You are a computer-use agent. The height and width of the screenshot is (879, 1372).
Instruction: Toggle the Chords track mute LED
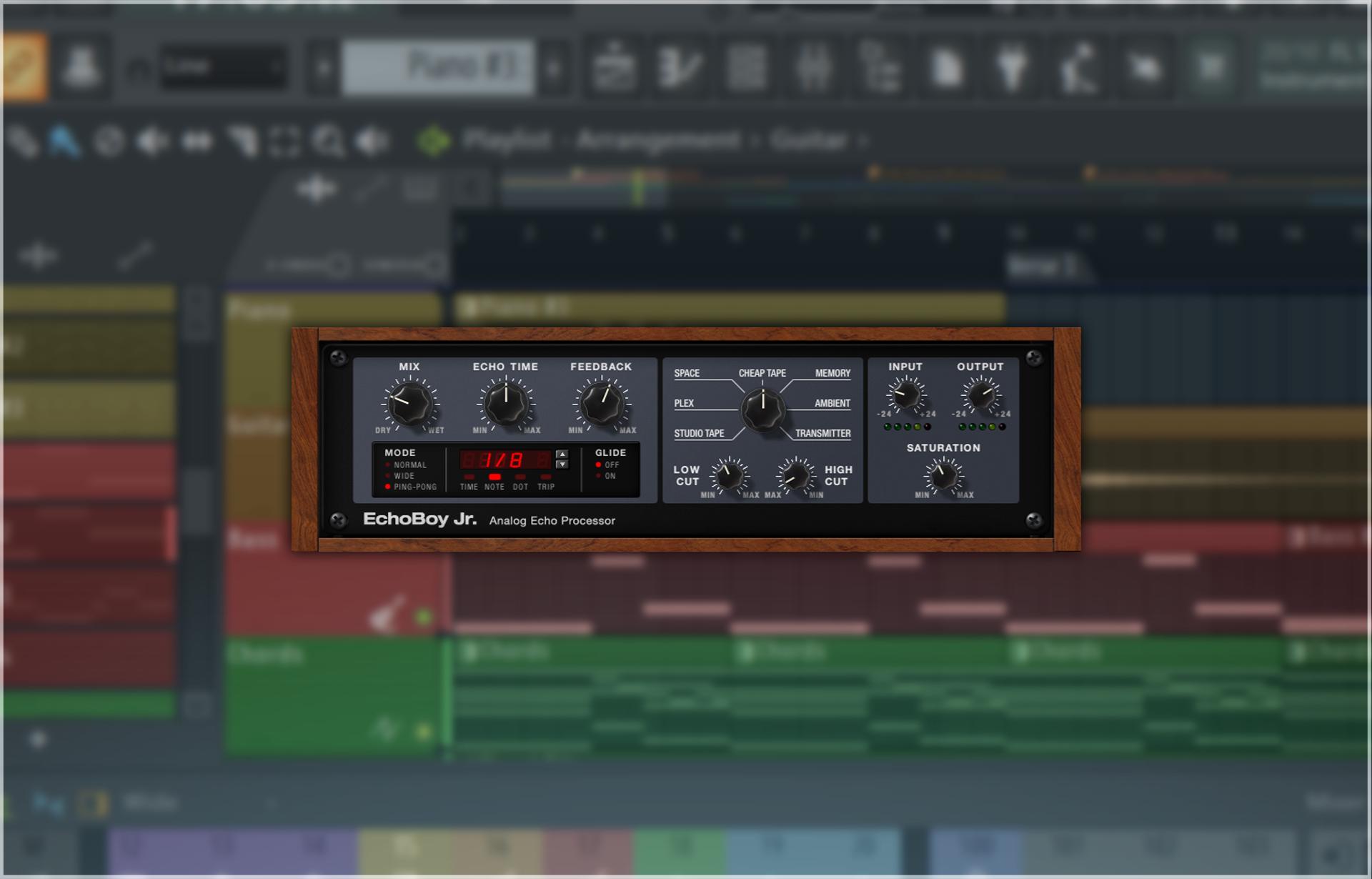point(424,731)
